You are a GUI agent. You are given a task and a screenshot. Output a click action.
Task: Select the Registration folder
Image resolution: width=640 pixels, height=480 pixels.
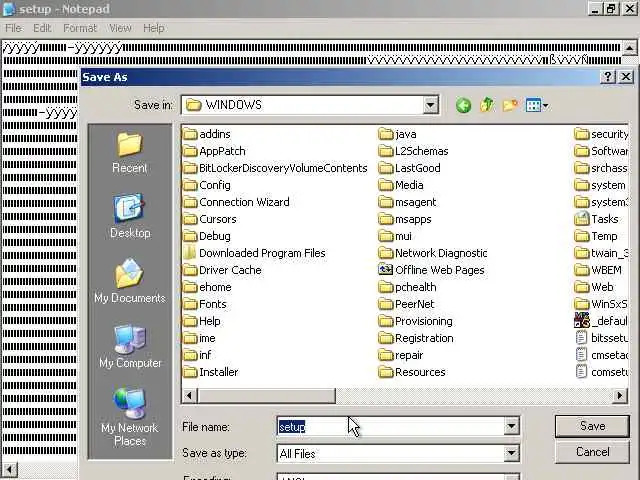click(x=416, y=338)
